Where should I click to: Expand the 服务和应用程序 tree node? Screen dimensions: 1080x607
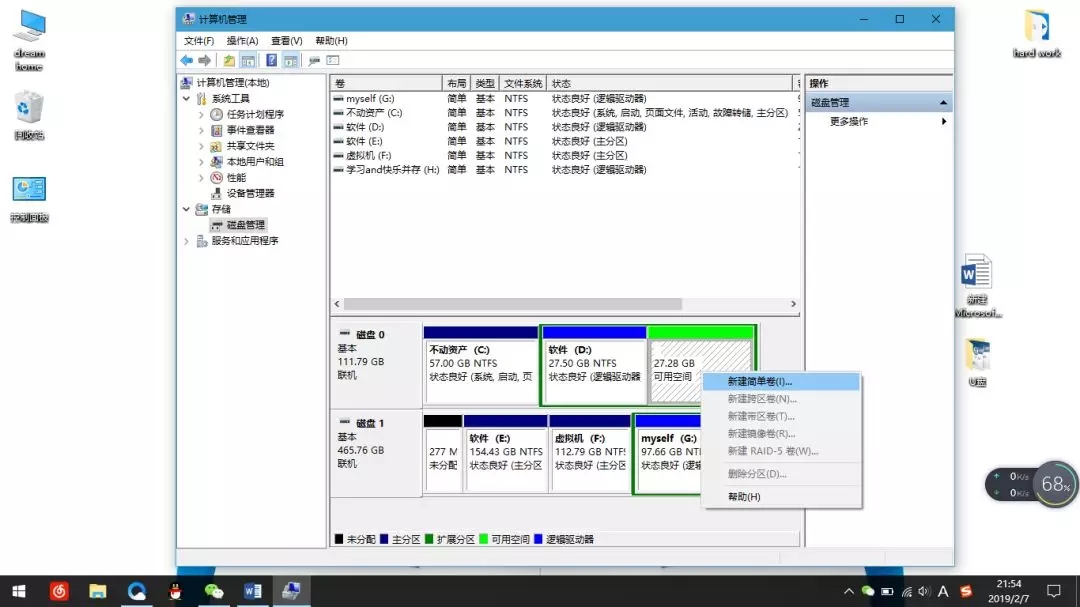point(186,240)
